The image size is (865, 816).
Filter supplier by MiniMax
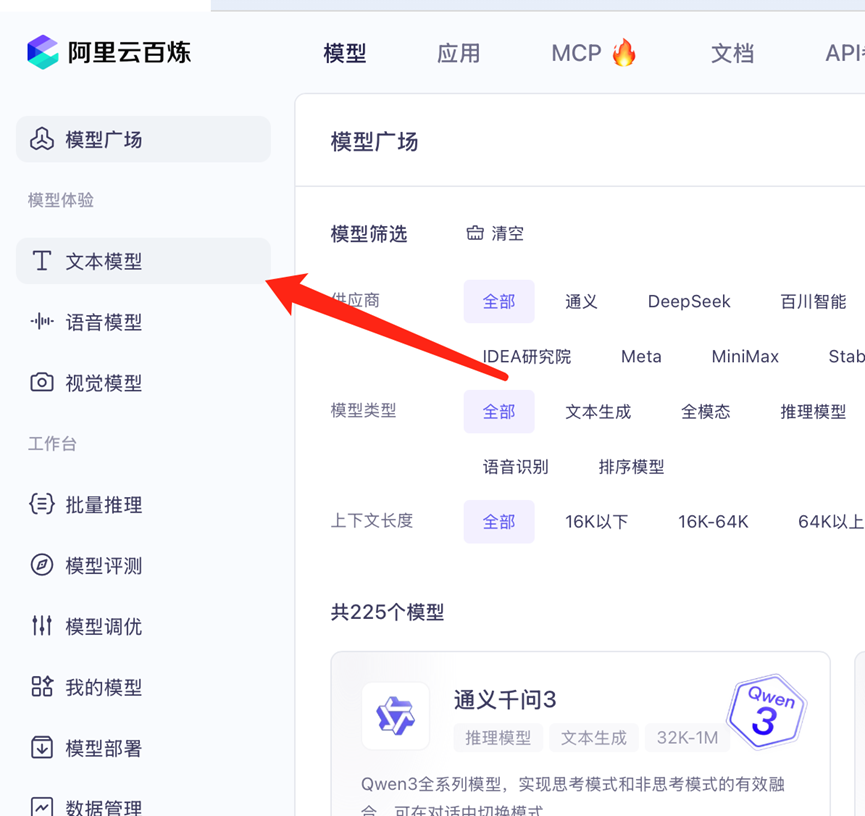745,356
